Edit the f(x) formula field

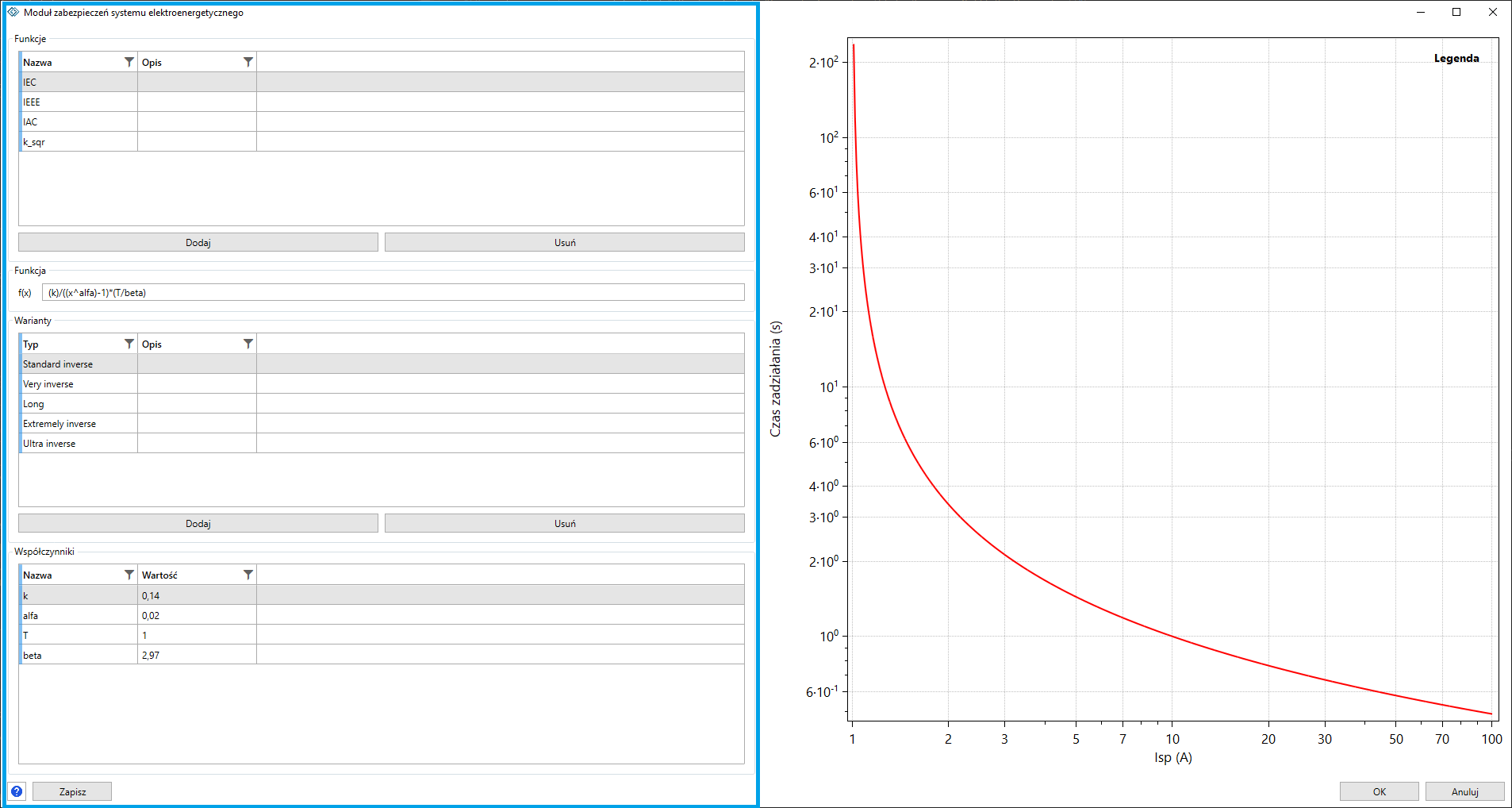click(x=393, y=292)
